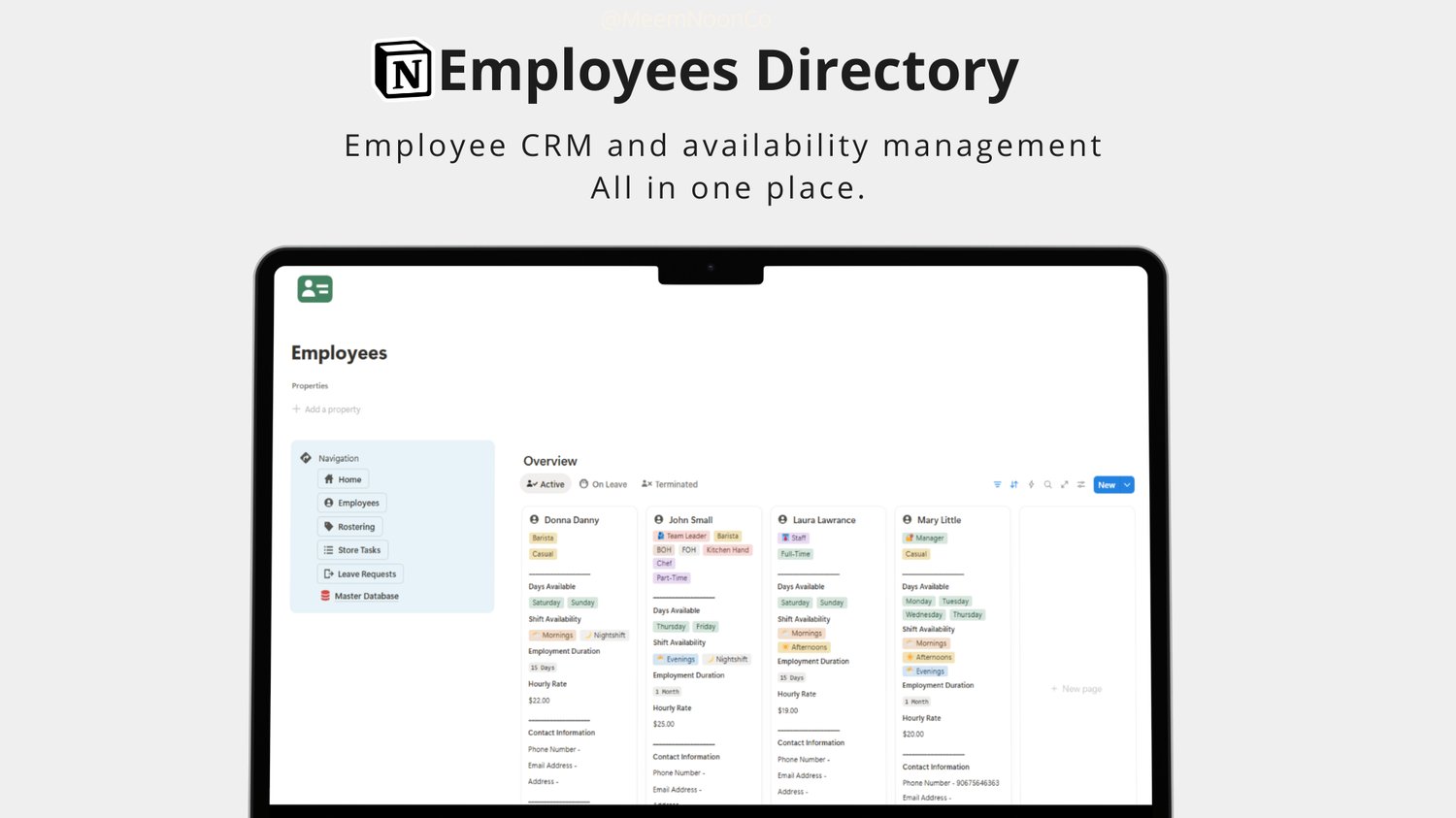
Task: Click the Staff tag on Laura Lawrance
Action: point(794,538)
